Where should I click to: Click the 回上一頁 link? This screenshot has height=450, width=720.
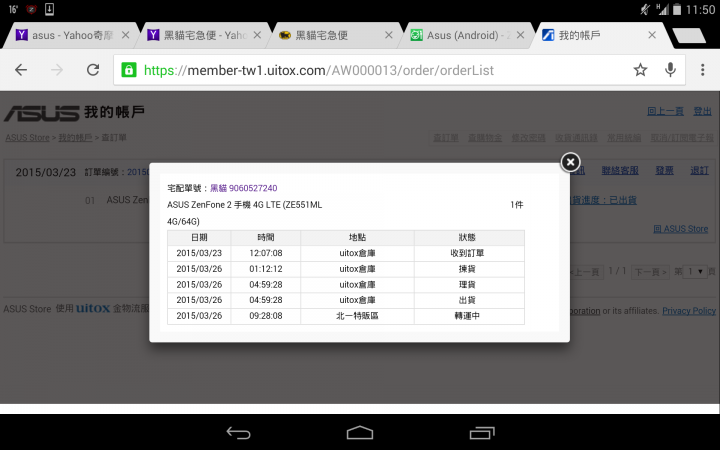tap(665, 111)
